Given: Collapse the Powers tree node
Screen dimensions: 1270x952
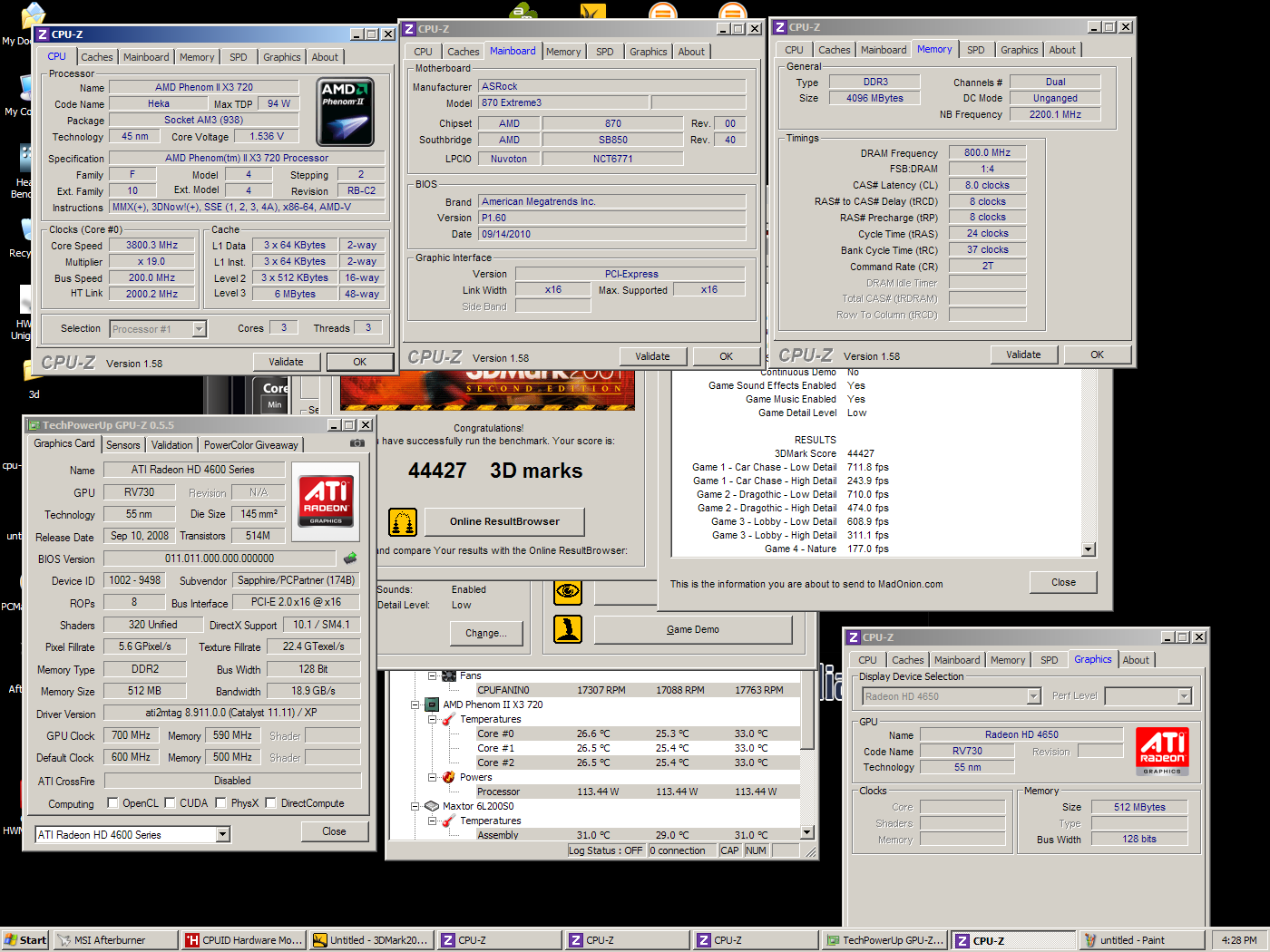Looking at the screenshot, I should point(432,778).
